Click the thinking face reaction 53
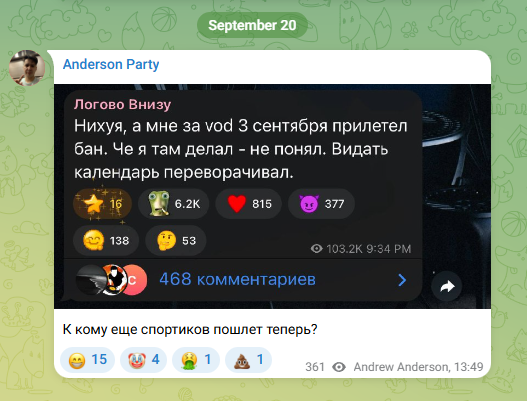 click(175, 240)
